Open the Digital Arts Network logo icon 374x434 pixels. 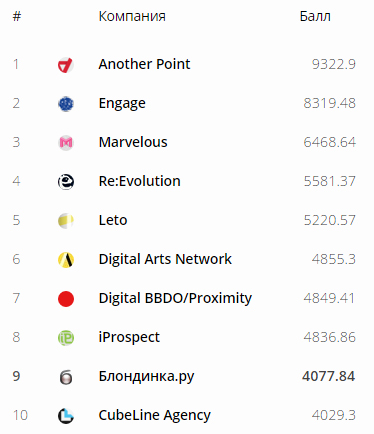(x=66, y=260)
